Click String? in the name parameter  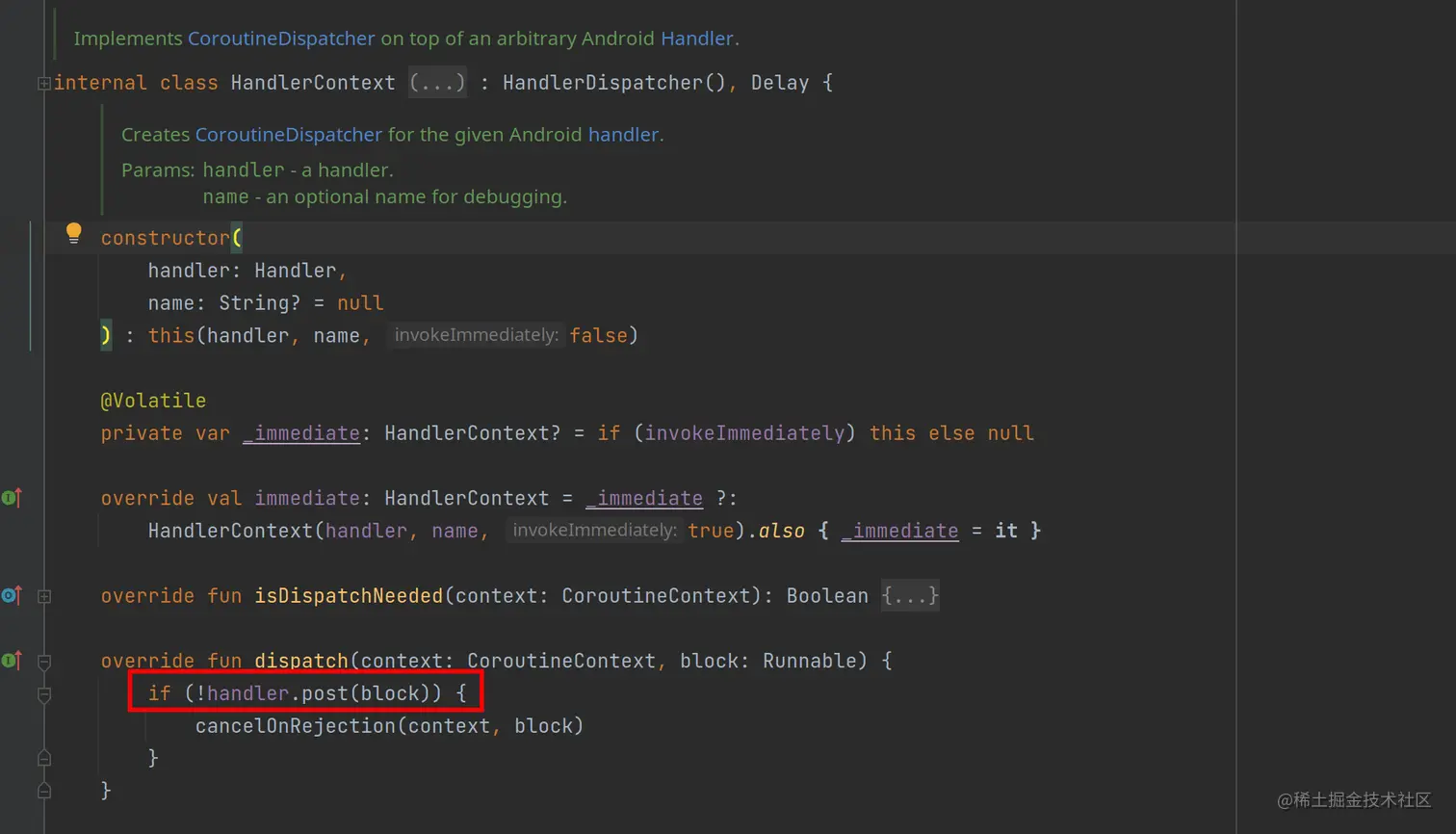tap(260, 303)
